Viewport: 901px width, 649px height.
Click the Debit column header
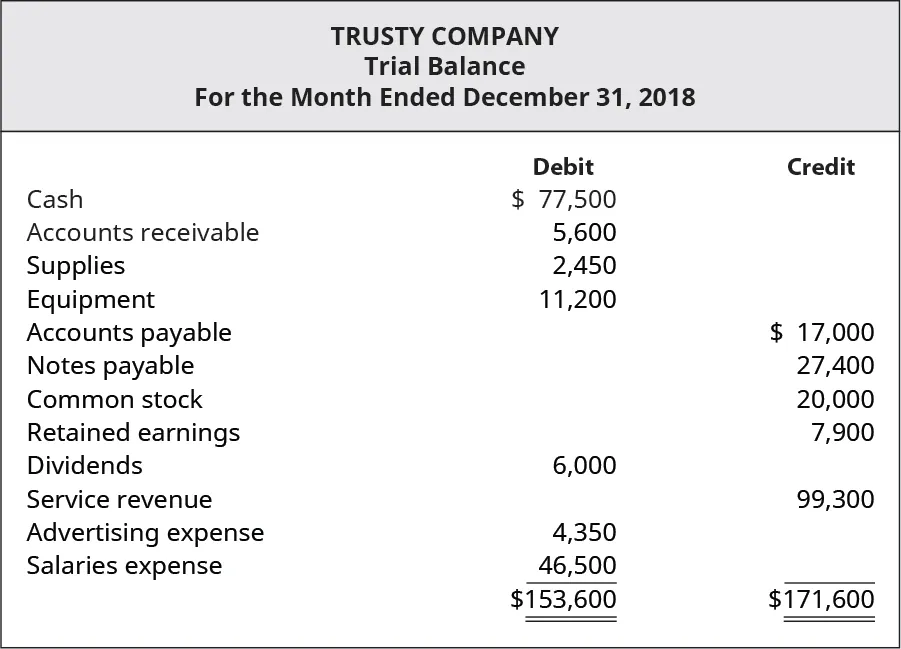pos(563,167)
